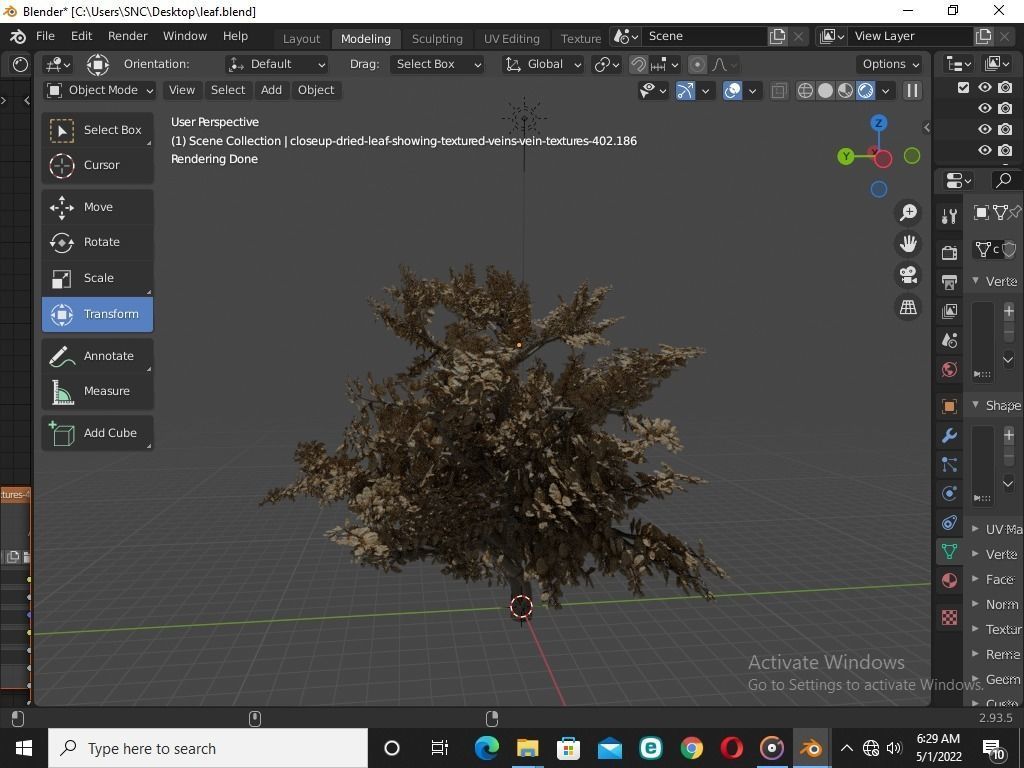
Task: Select the Add Cube tool
Action: (x=97, y=433)
